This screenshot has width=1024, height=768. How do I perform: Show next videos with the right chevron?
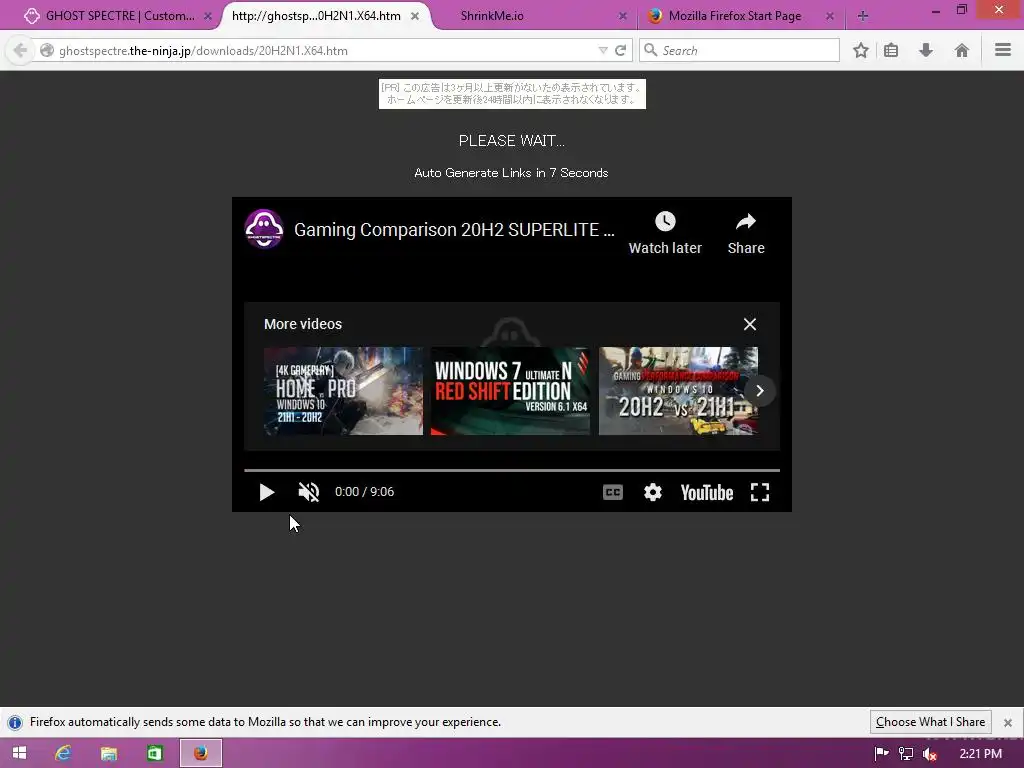(x=760, y=391)
